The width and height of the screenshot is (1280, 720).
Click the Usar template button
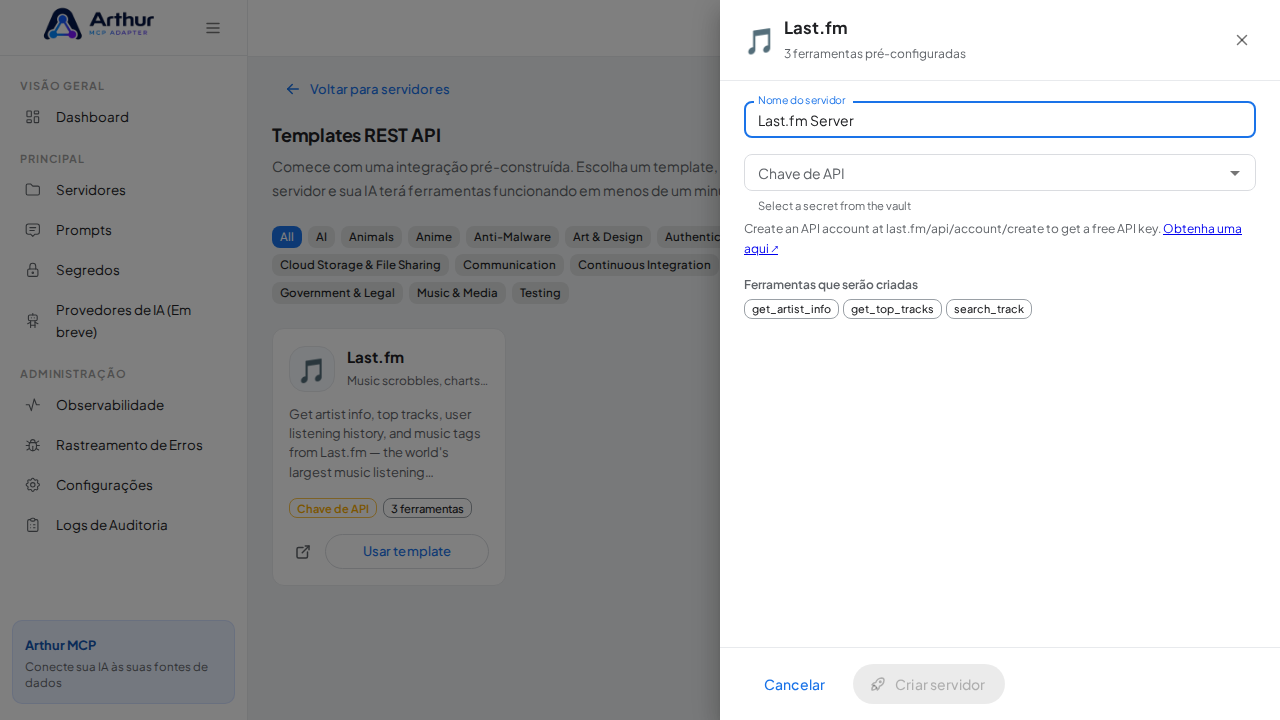click(407, 552)
